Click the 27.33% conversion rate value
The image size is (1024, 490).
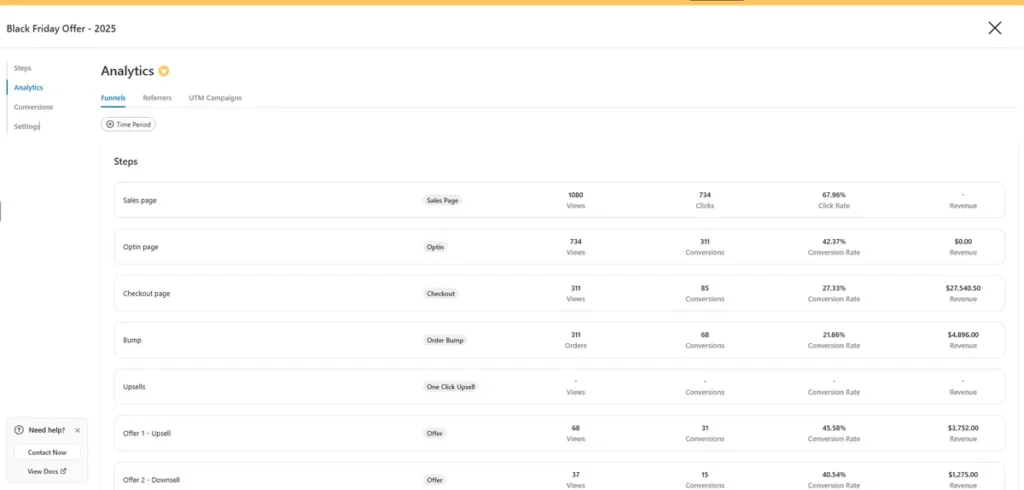coord(833,288)
